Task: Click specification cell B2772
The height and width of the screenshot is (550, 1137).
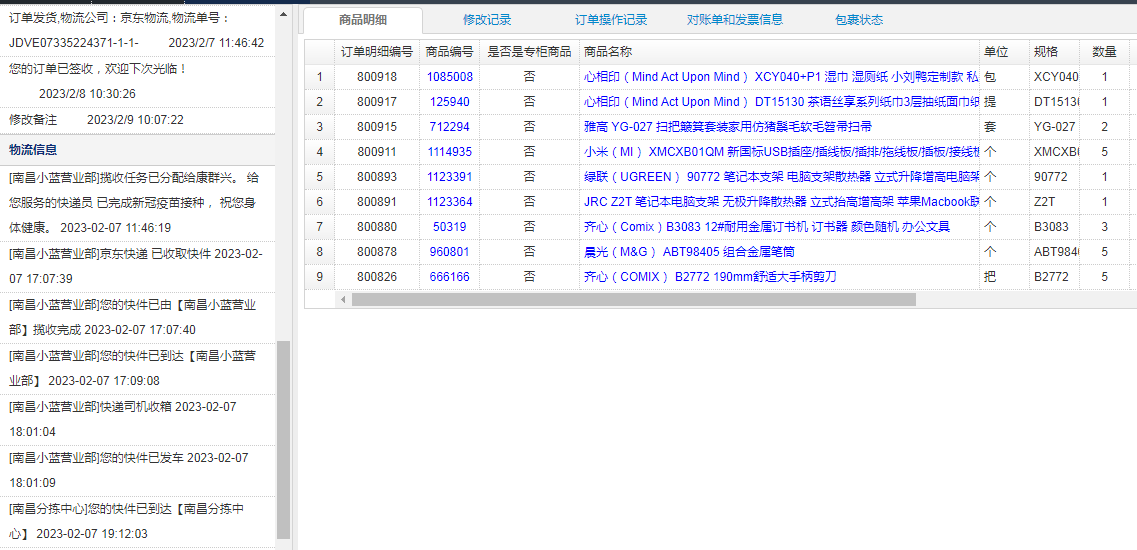Action: pos(1054,277)
